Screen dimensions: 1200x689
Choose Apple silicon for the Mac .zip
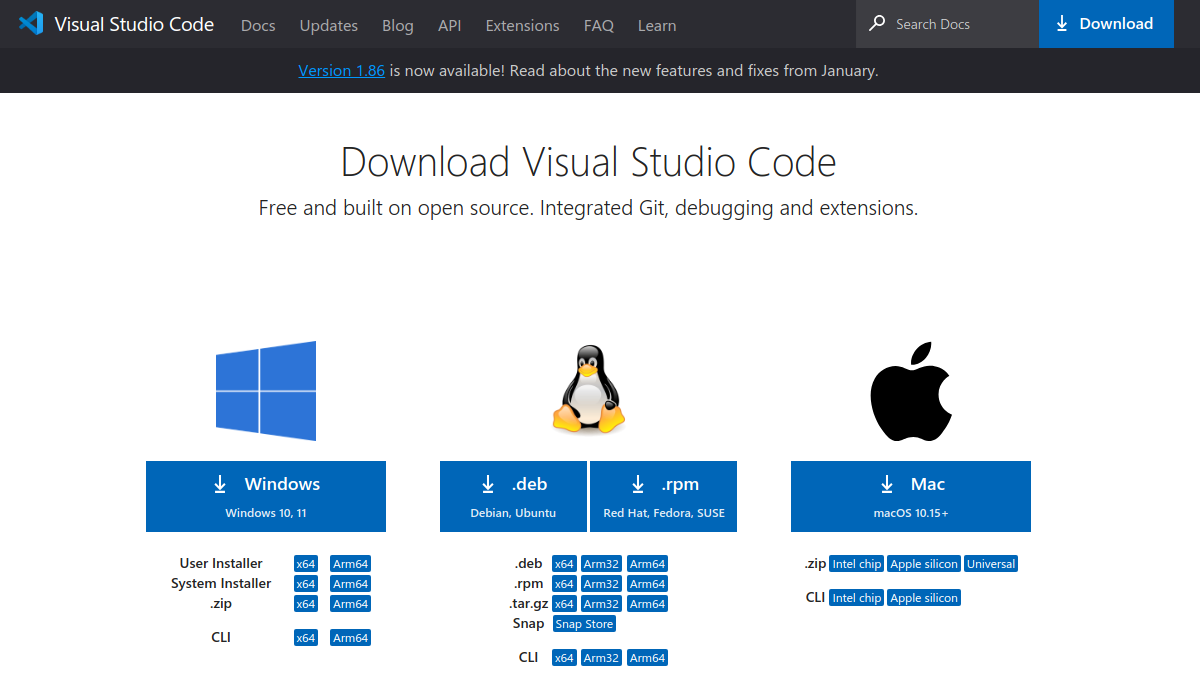pos(923,563)
